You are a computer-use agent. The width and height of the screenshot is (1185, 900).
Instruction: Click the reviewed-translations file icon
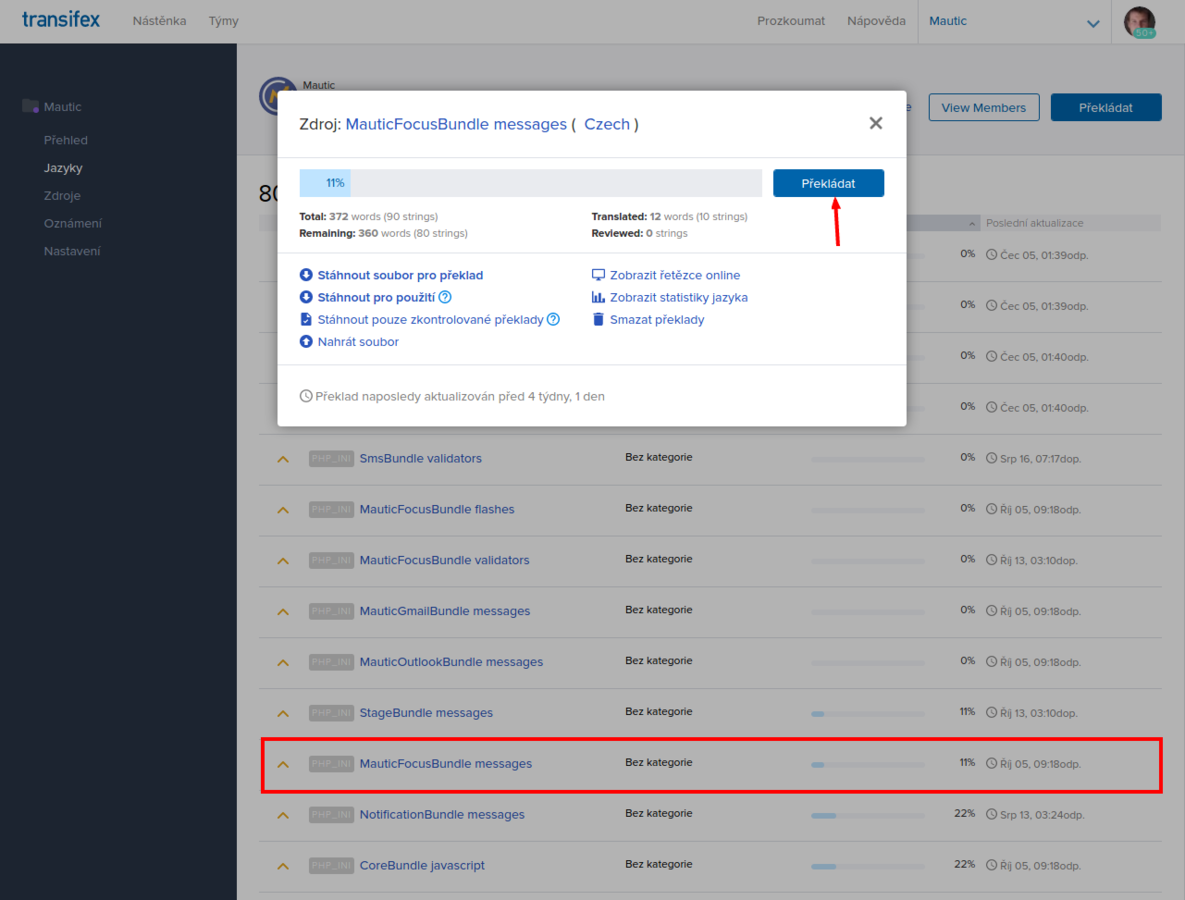coord(306,319)
